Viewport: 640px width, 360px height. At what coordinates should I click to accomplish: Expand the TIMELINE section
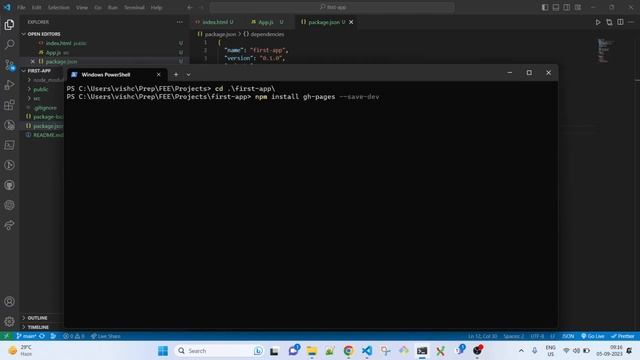click(38, 327)
